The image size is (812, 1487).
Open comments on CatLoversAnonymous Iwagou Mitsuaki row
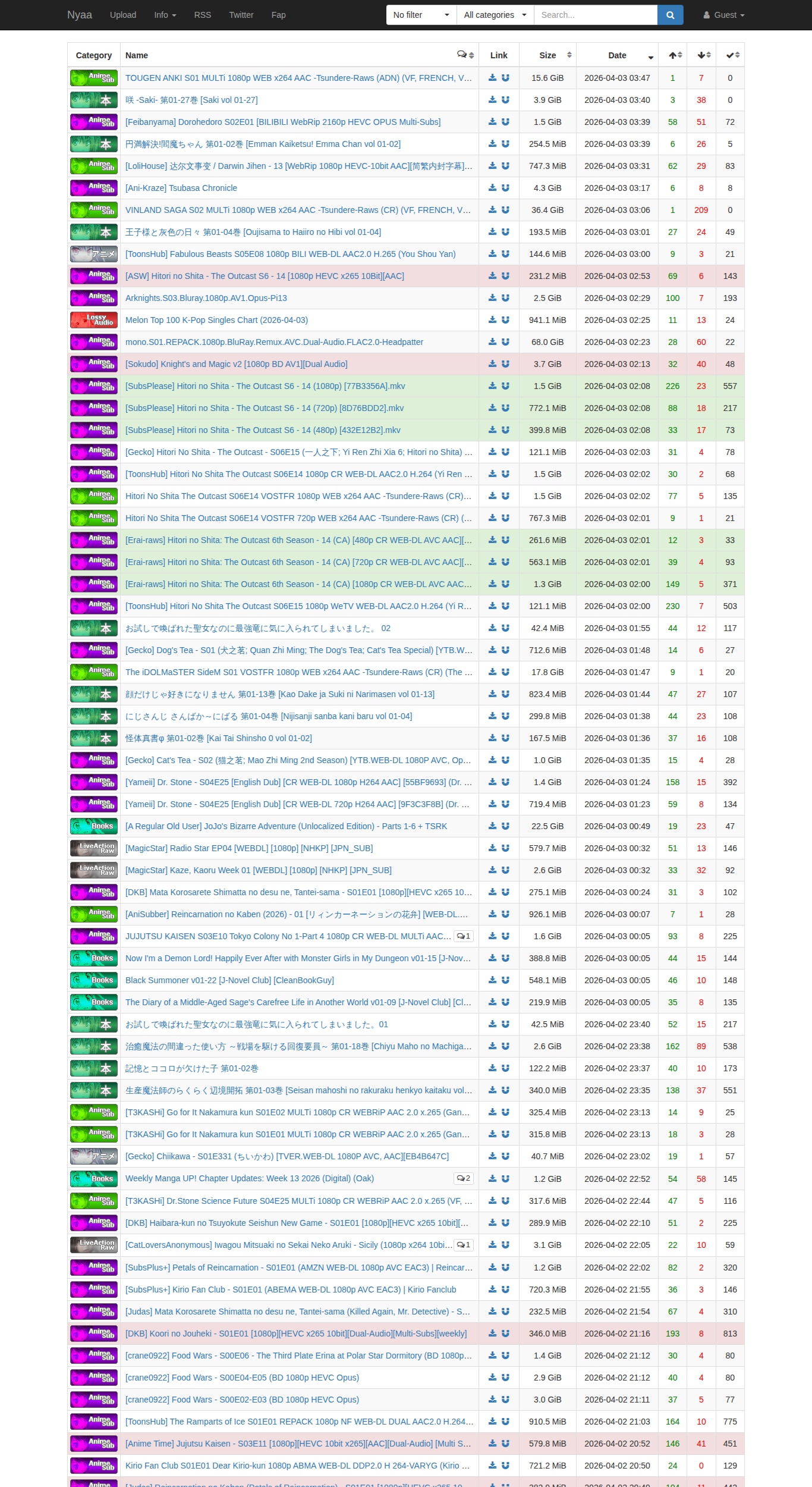[464, 1245]
